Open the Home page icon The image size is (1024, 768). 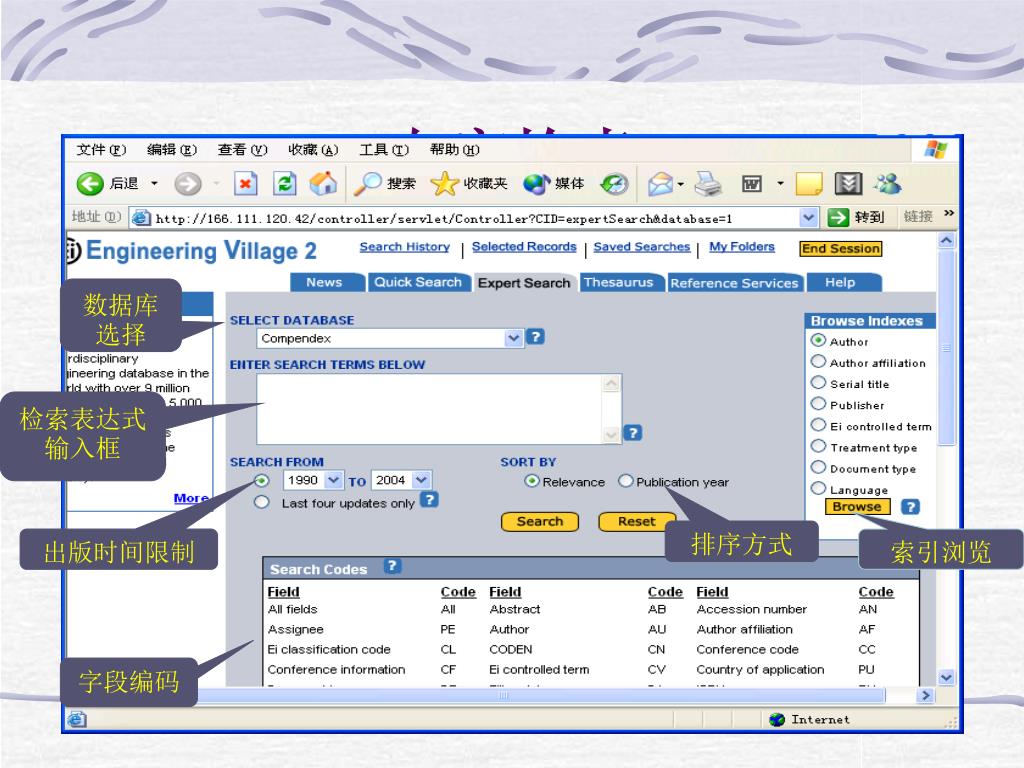[323, 184]
